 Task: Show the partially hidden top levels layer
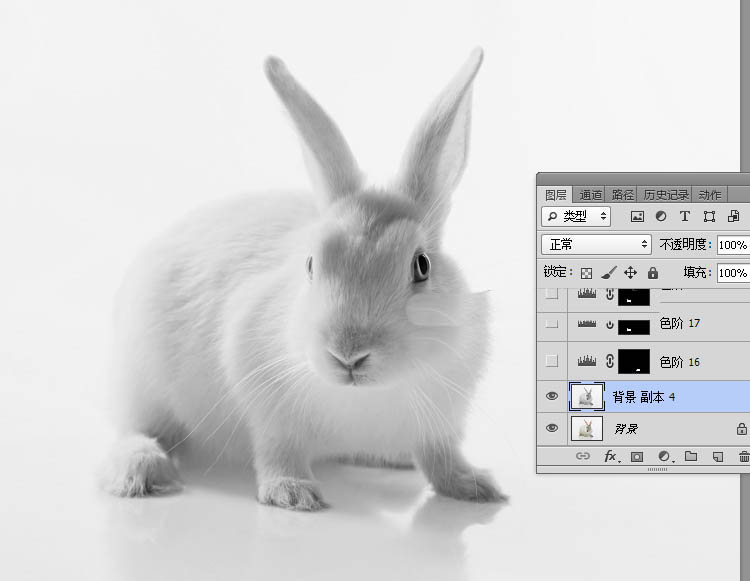(552, 293)
